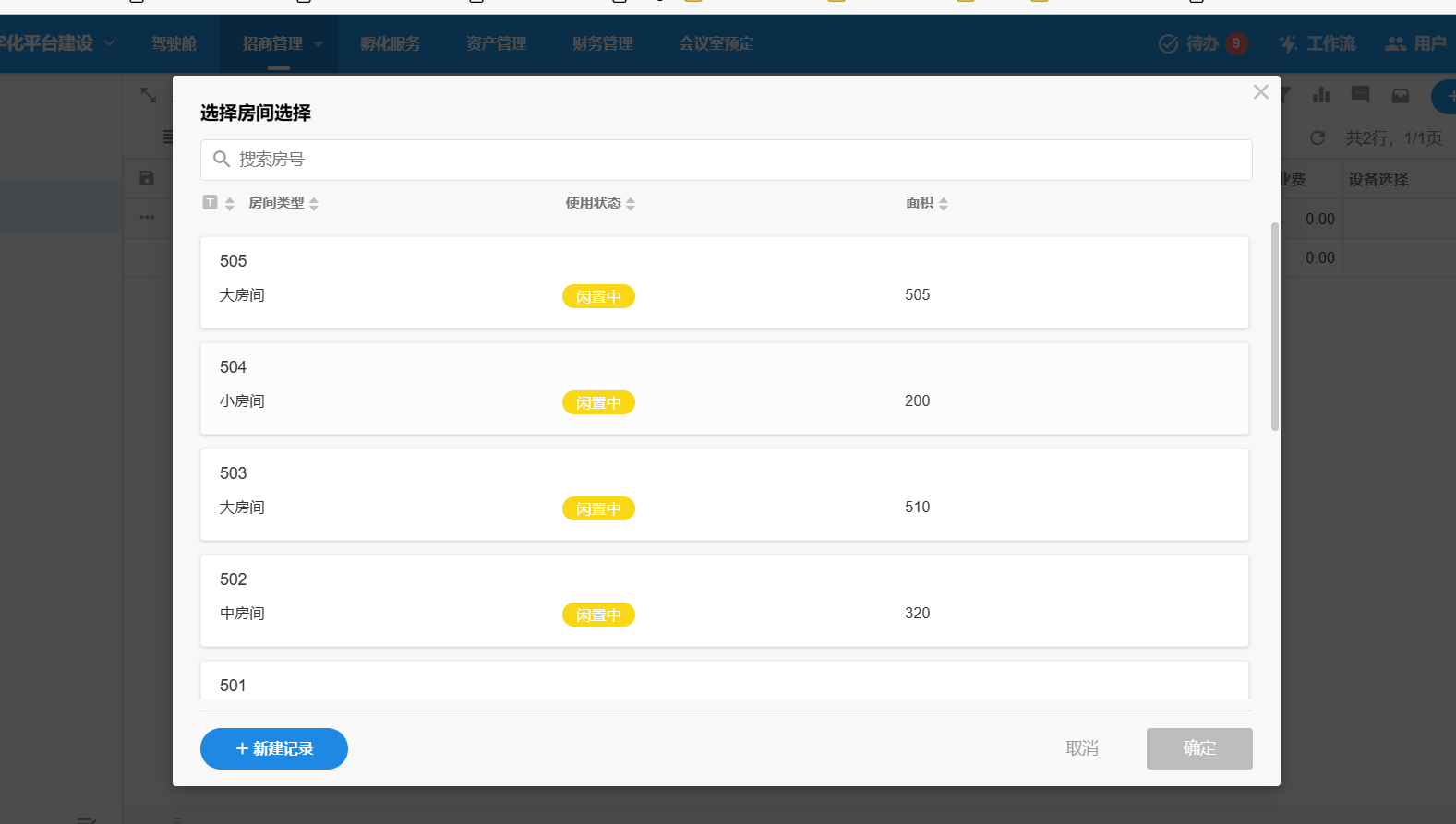Open the 财务管理 menu

(602, 43)
